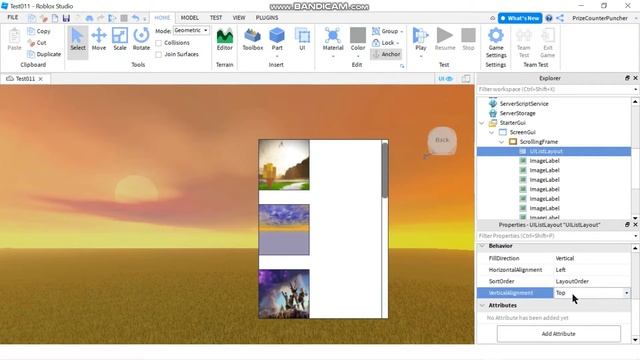The height and width of the screenshot is (360, 640).
Task: Enable the Join Surfaces checkbox
Action: click(x=159, y=54)
